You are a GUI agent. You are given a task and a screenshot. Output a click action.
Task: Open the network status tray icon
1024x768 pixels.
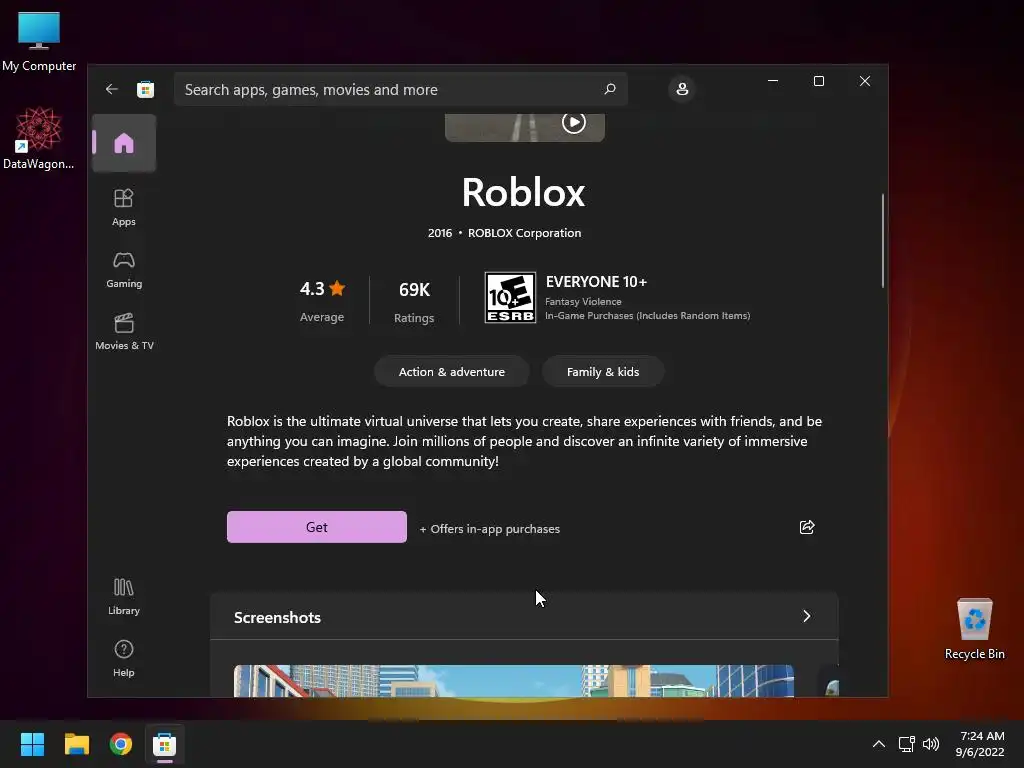906,744
